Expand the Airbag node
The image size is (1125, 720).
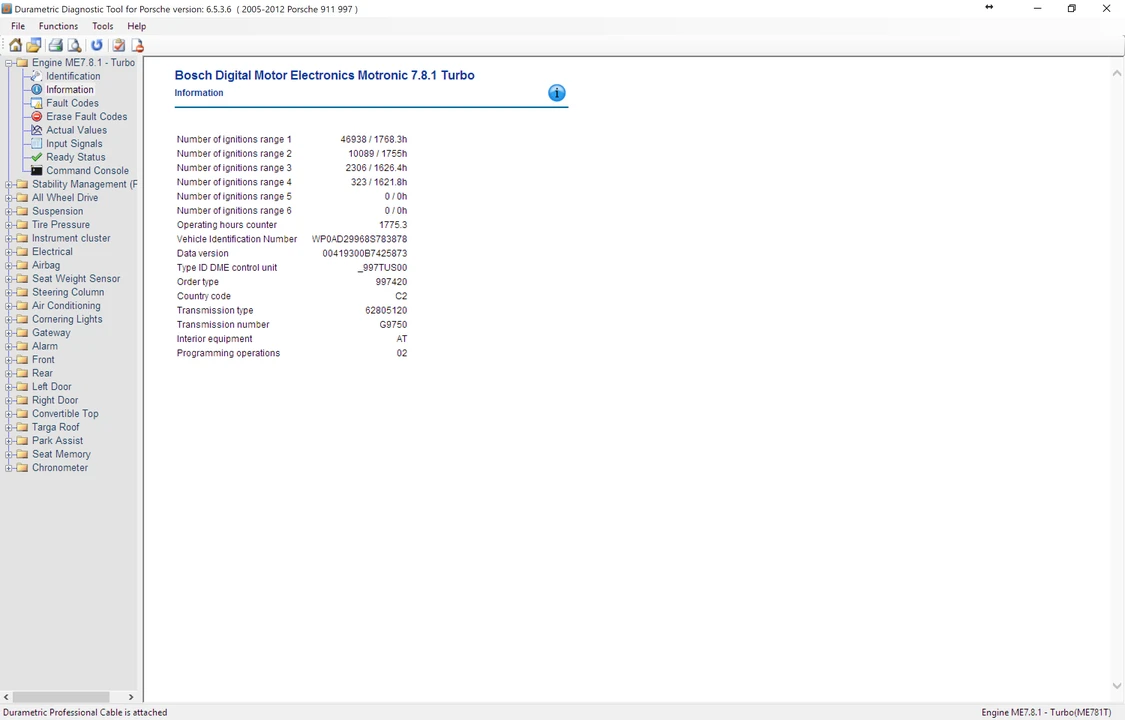tap(9, 265)
